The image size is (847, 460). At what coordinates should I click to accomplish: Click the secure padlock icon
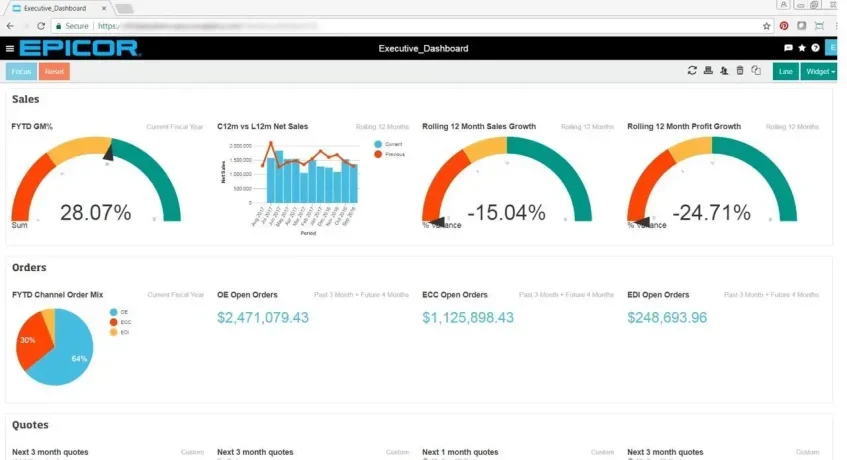point(58,26)
